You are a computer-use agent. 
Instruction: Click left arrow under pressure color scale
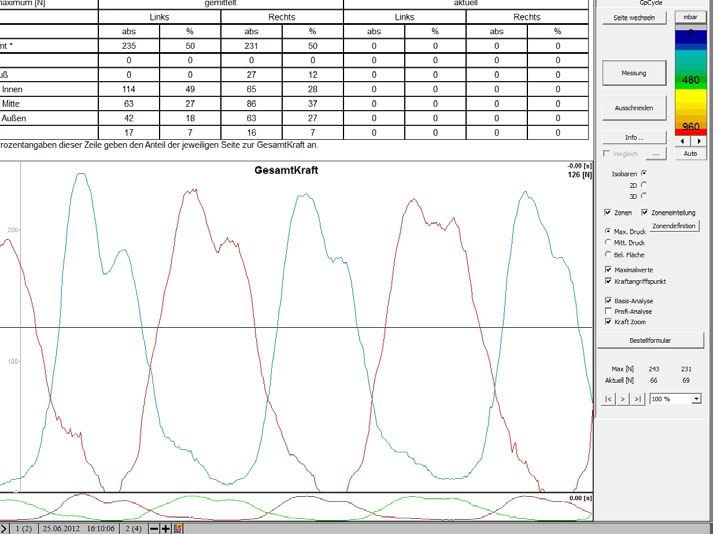click(x=683, y=141)
